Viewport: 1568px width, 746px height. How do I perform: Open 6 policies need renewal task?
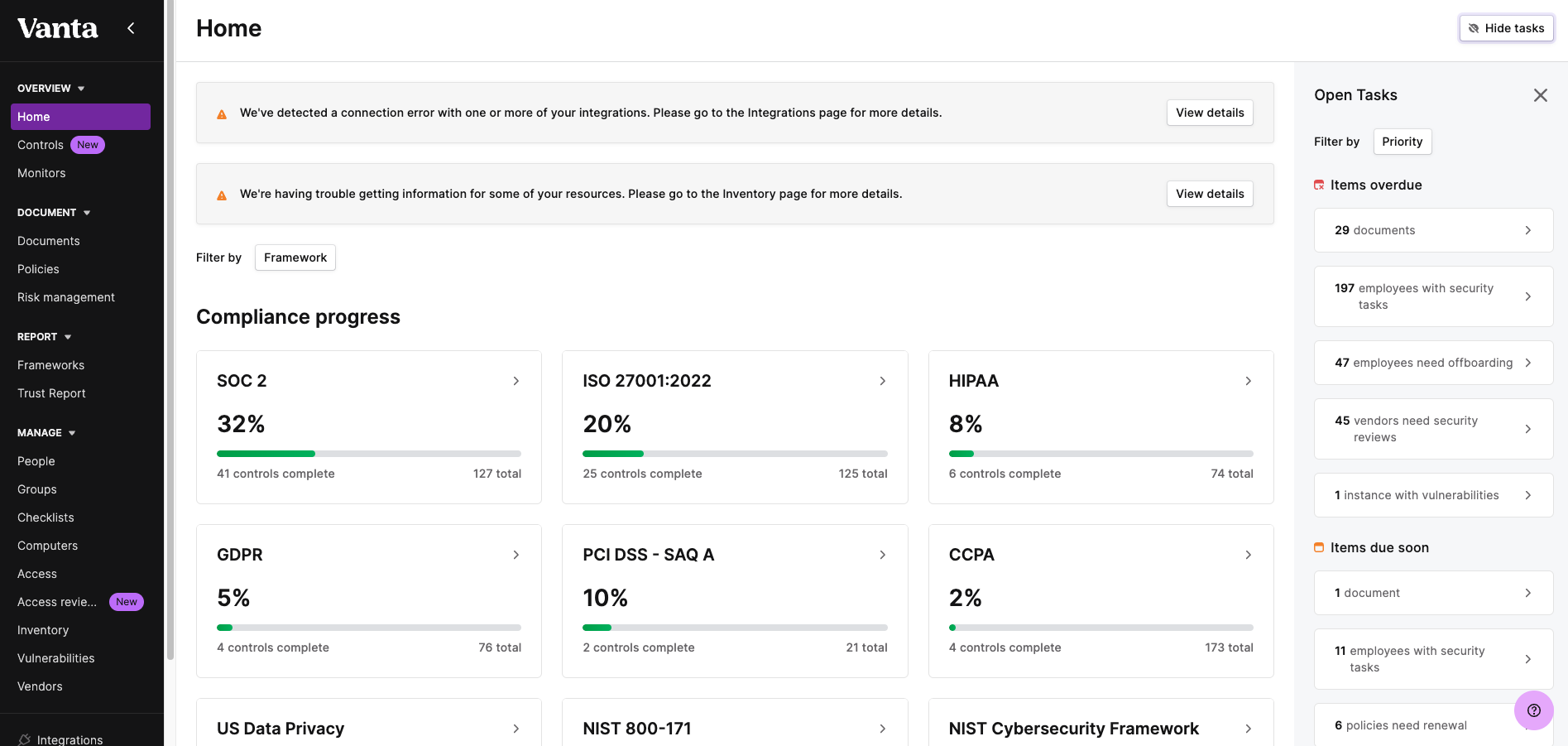pyautogui.click(x=1433, y=724)
